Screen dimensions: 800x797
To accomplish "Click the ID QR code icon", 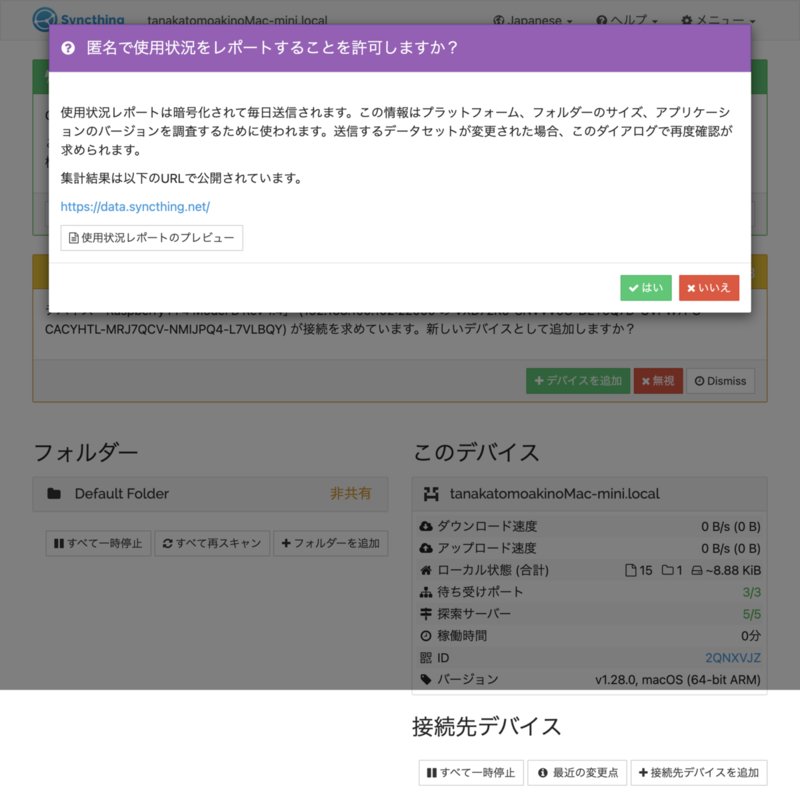I will 426,658.
